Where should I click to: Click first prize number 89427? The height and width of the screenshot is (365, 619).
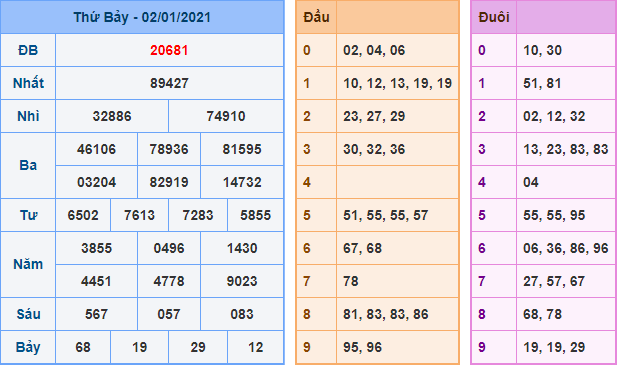169,83
